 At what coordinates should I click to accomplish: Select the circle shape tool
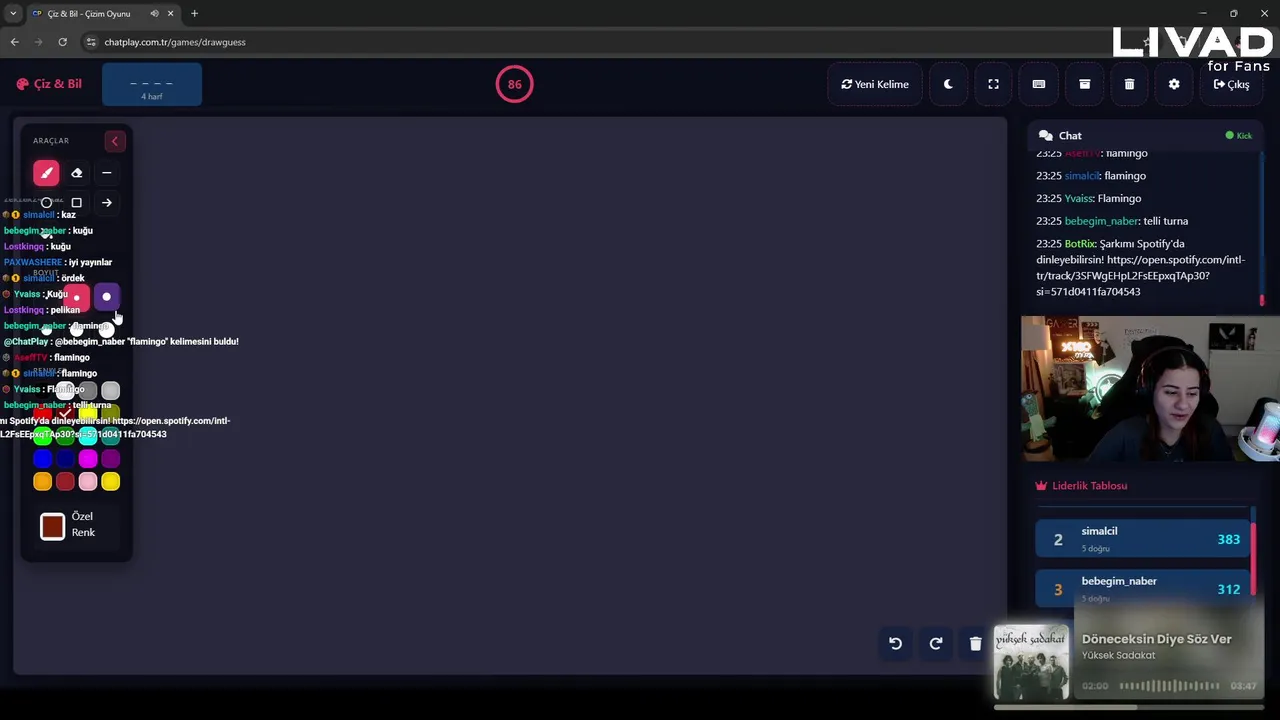(46, 203)
